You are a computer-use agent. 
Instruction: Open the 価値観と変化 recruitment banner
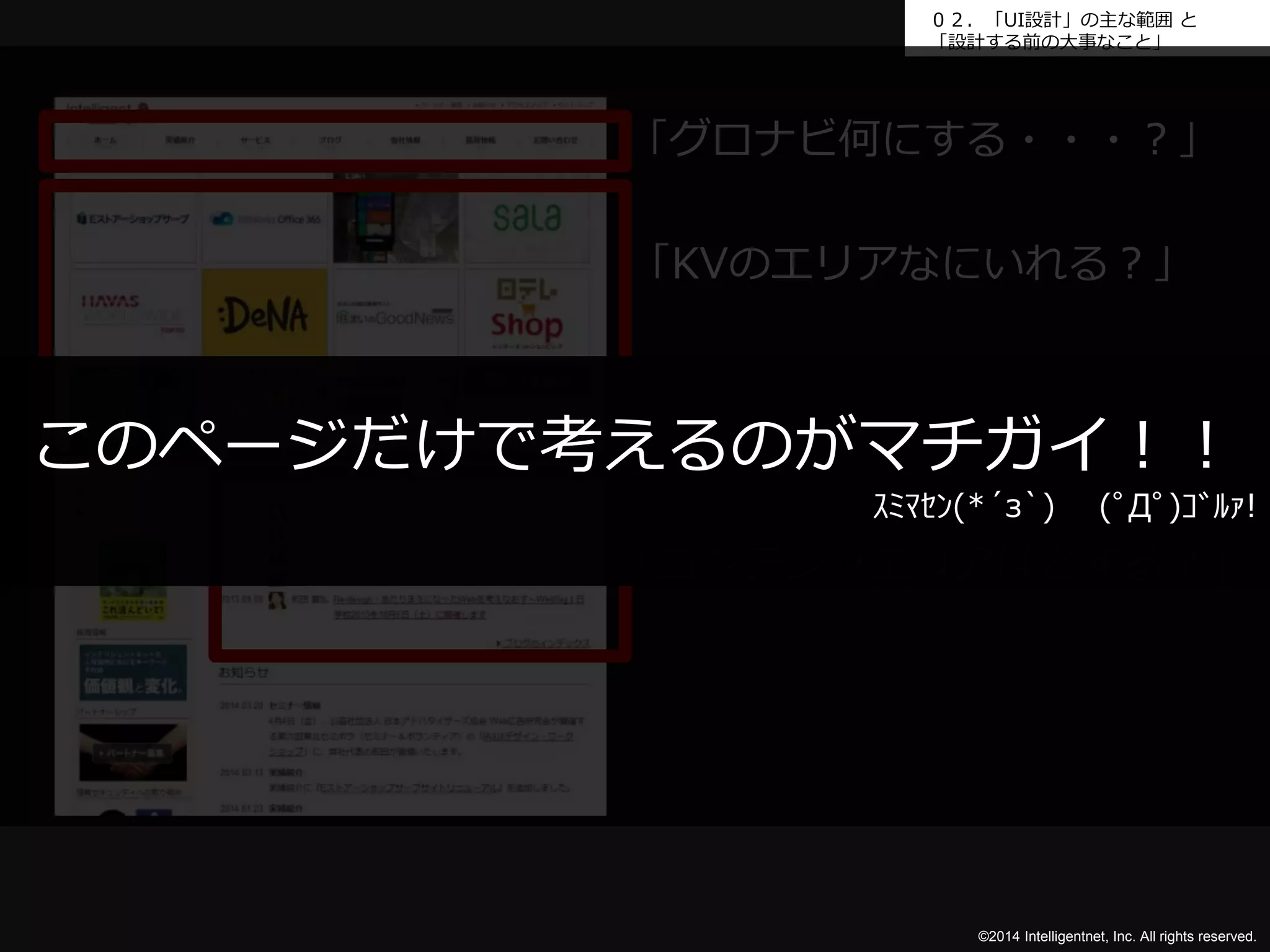coord(133,672)
